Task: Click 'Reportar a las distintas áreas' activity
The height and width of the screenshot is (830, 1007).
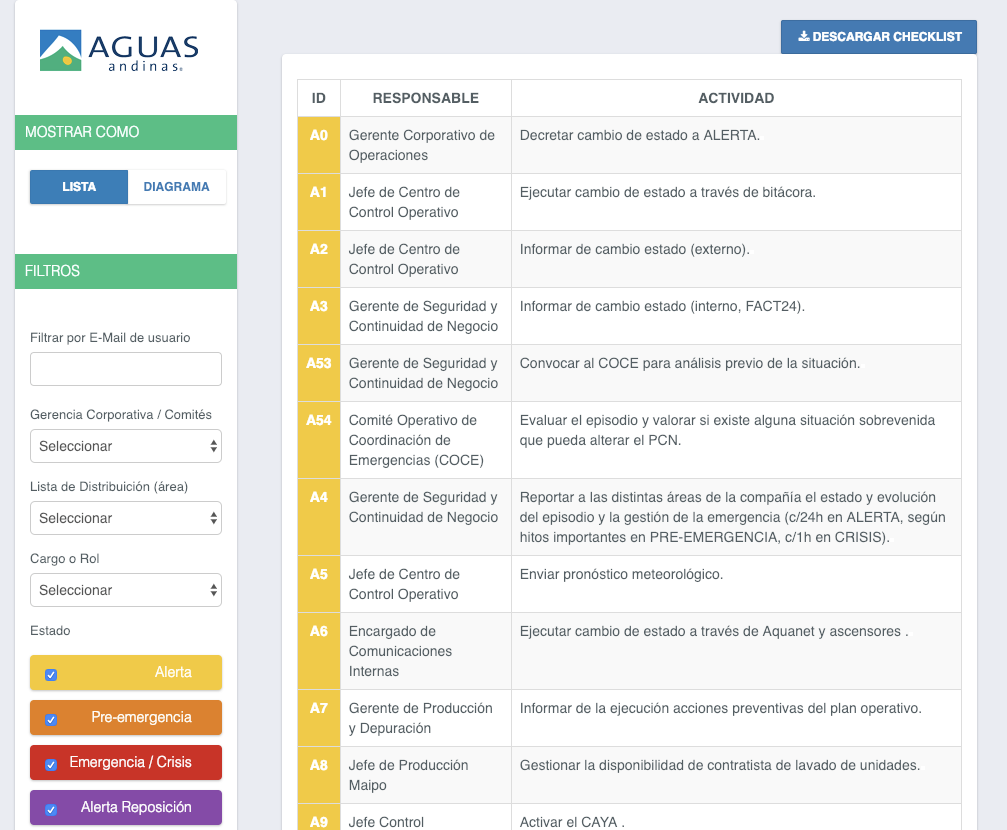Action: 732,517
